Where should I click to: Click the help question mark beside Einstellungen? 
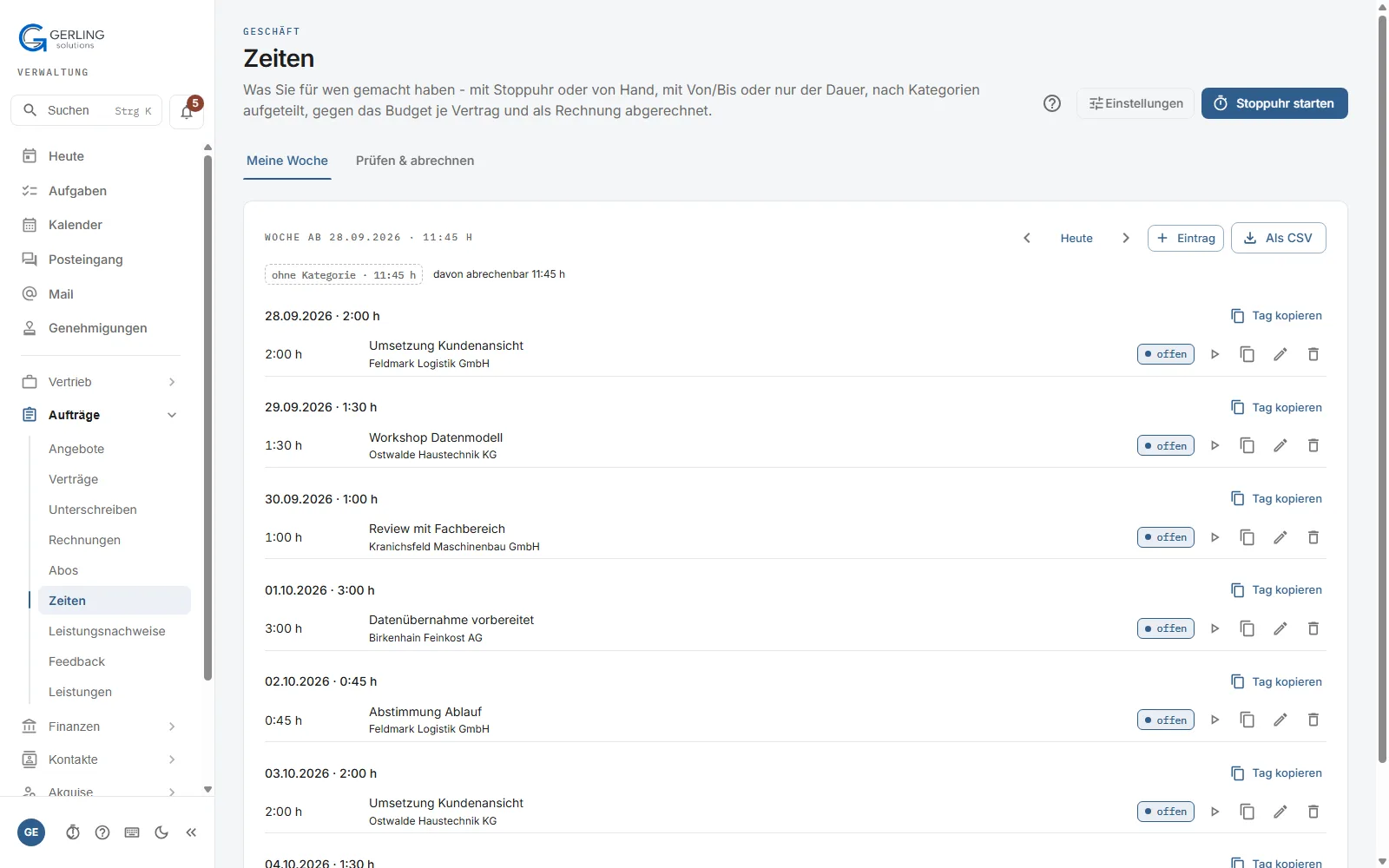coord(1052,103)
